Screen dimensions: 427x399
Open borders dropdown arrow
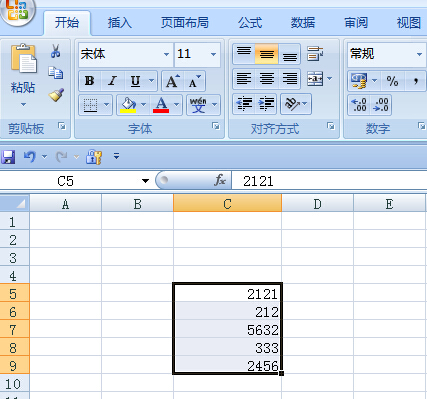click(x=106, y=105)
